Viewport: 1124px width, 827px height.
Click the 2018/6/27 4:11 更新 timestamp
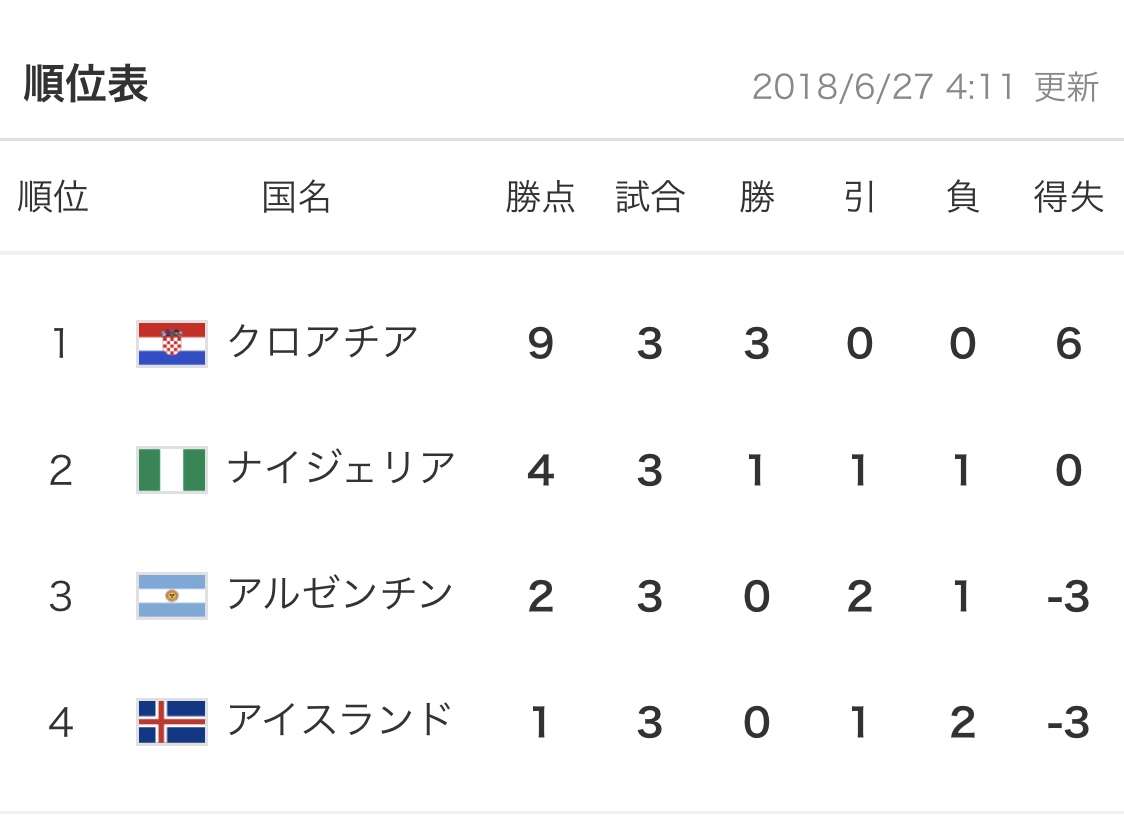coord(925,87)
